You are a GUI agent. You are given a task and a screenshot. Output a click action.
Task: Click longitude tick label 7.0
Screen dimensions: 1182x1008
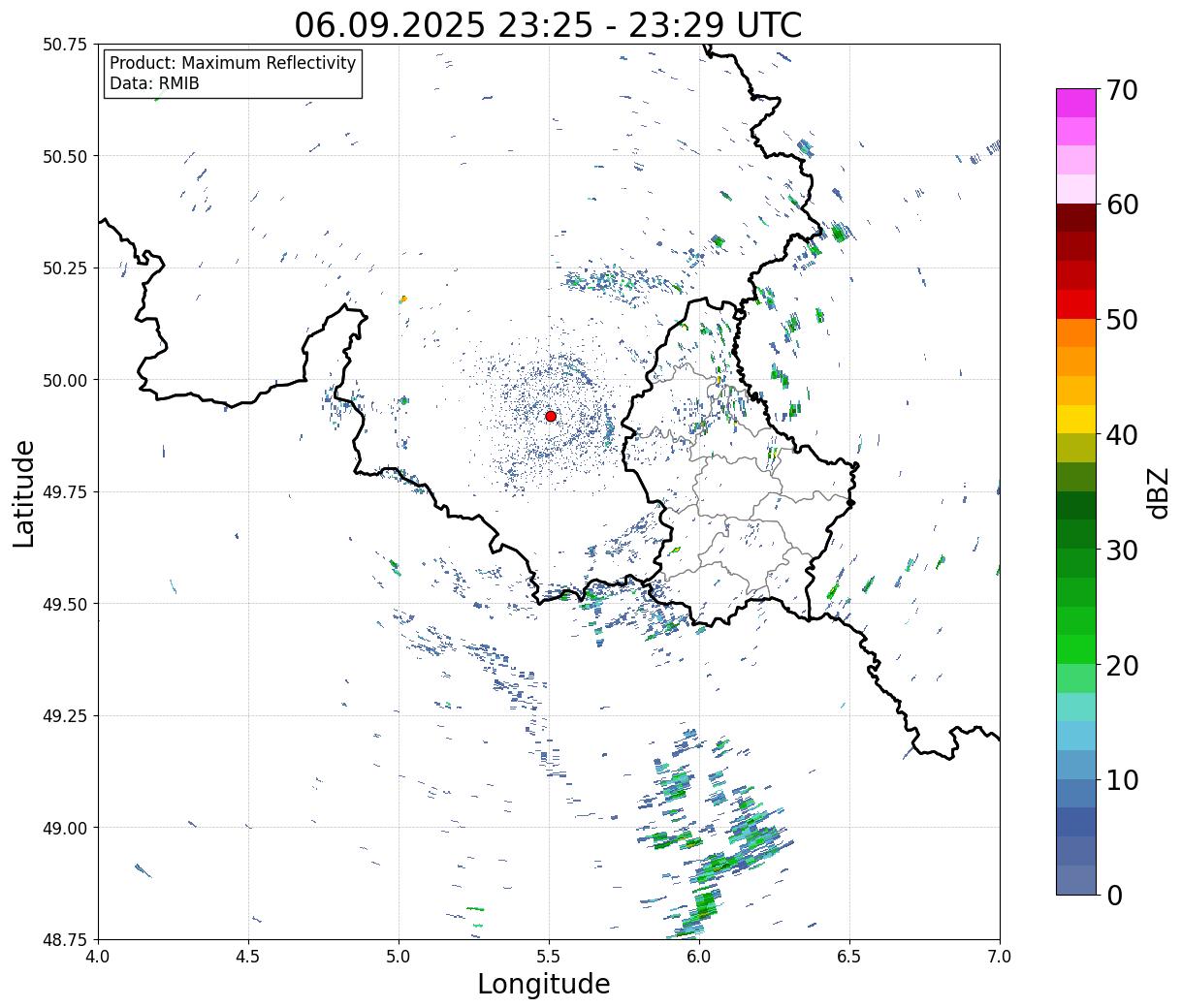[1000, 956]
